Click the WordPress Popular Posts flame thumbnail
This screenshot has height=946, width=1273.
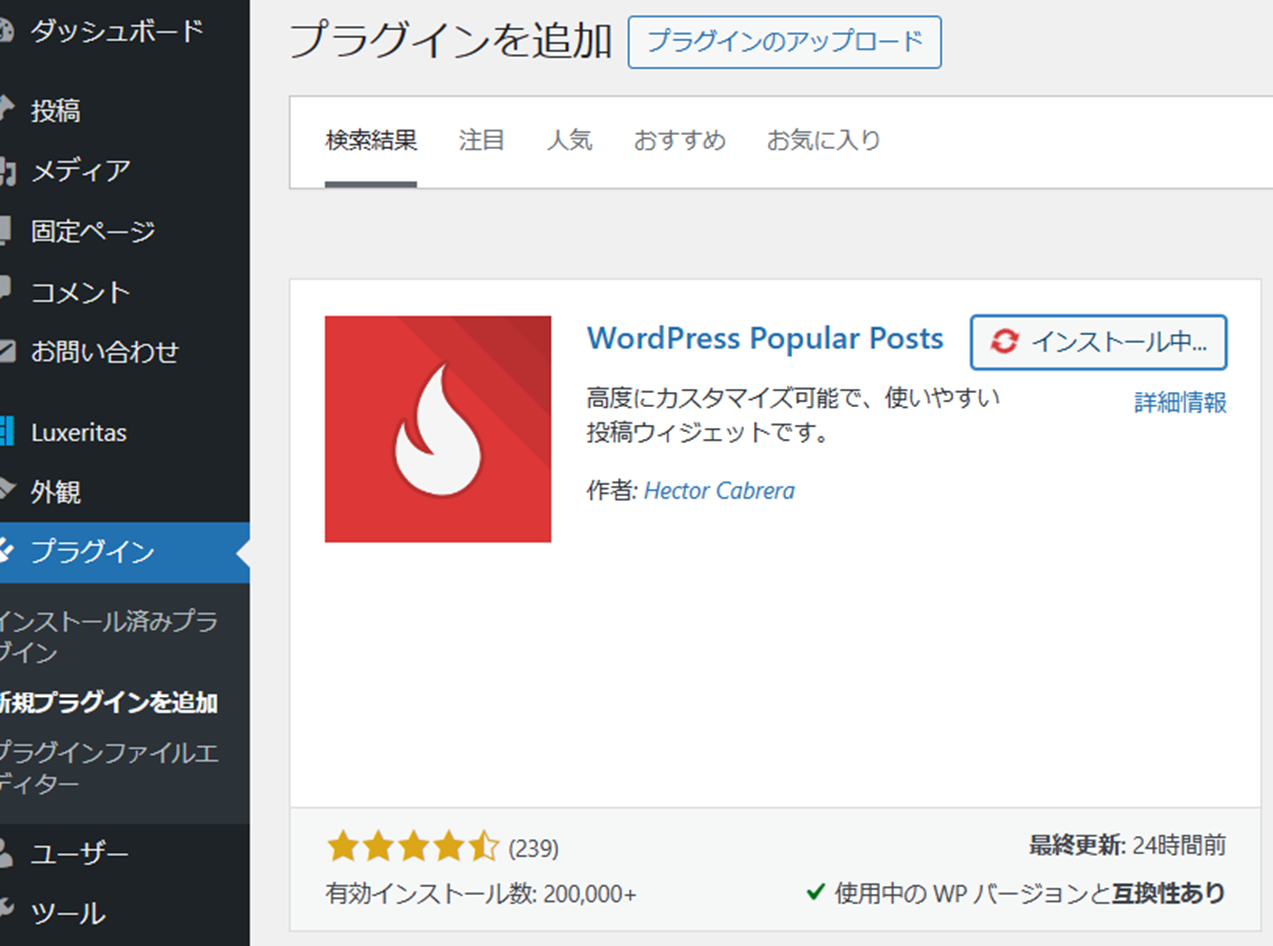point(437,427)
